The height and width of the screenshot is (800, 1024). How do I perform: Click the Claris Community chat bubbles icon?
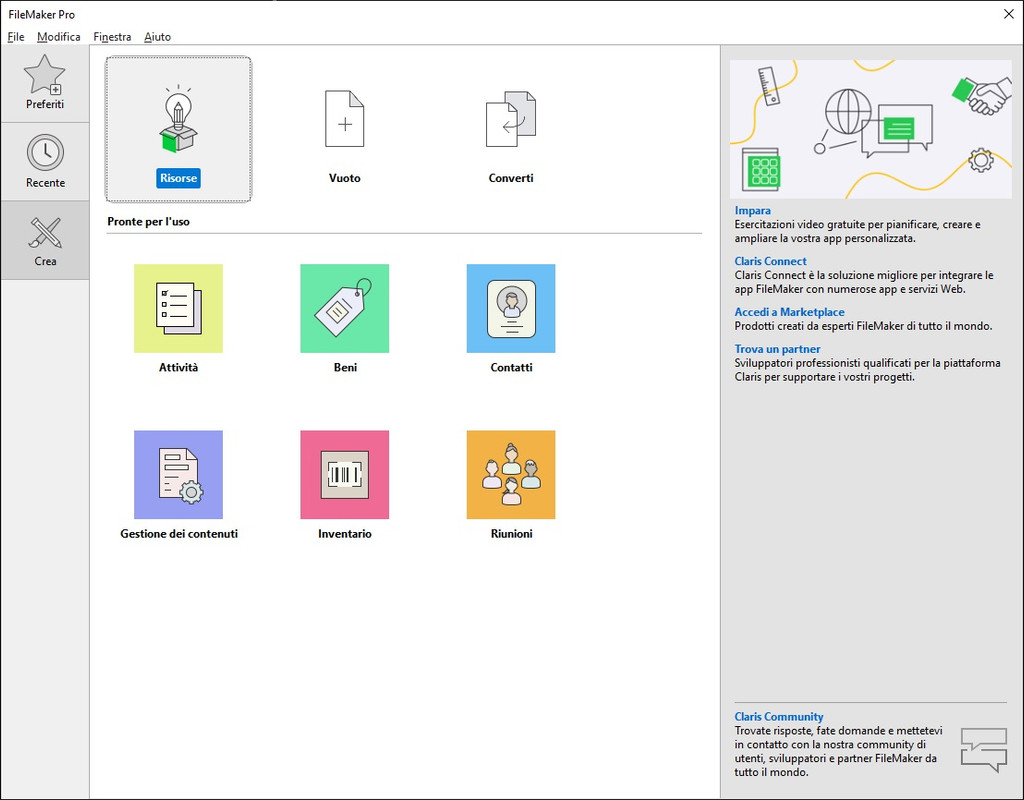984,750
